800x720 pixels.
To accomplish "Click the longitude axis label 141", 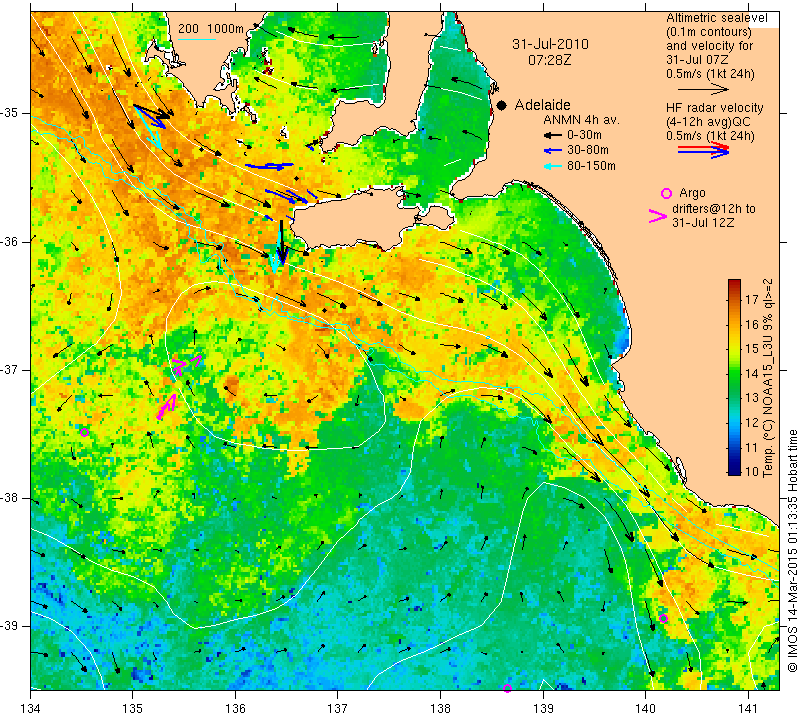I will click(x=748, y=708).
